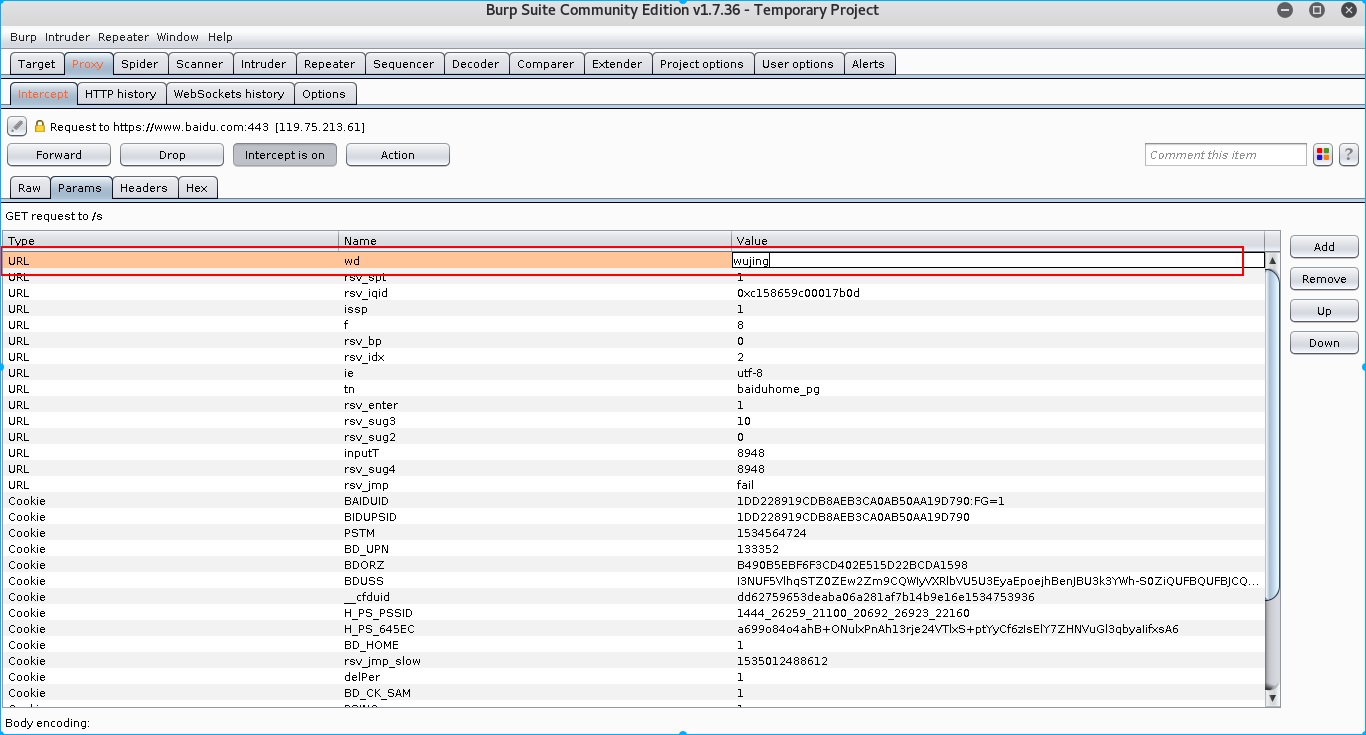Select the BDORZ cookie name

pyautogui.click(x=363, y=565)
